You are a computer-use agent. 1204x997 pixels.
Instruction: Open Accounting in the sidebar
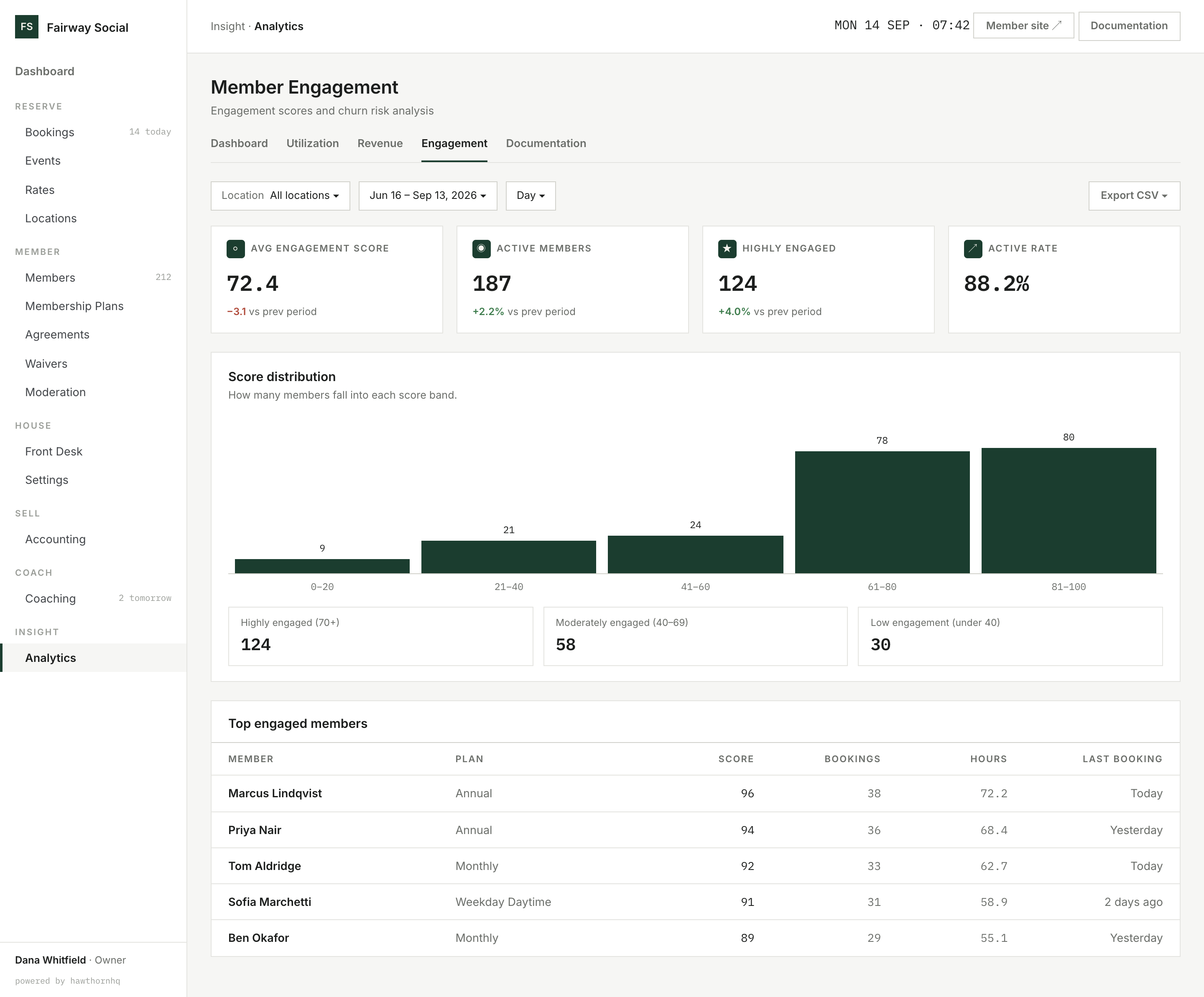pos(93,540)
